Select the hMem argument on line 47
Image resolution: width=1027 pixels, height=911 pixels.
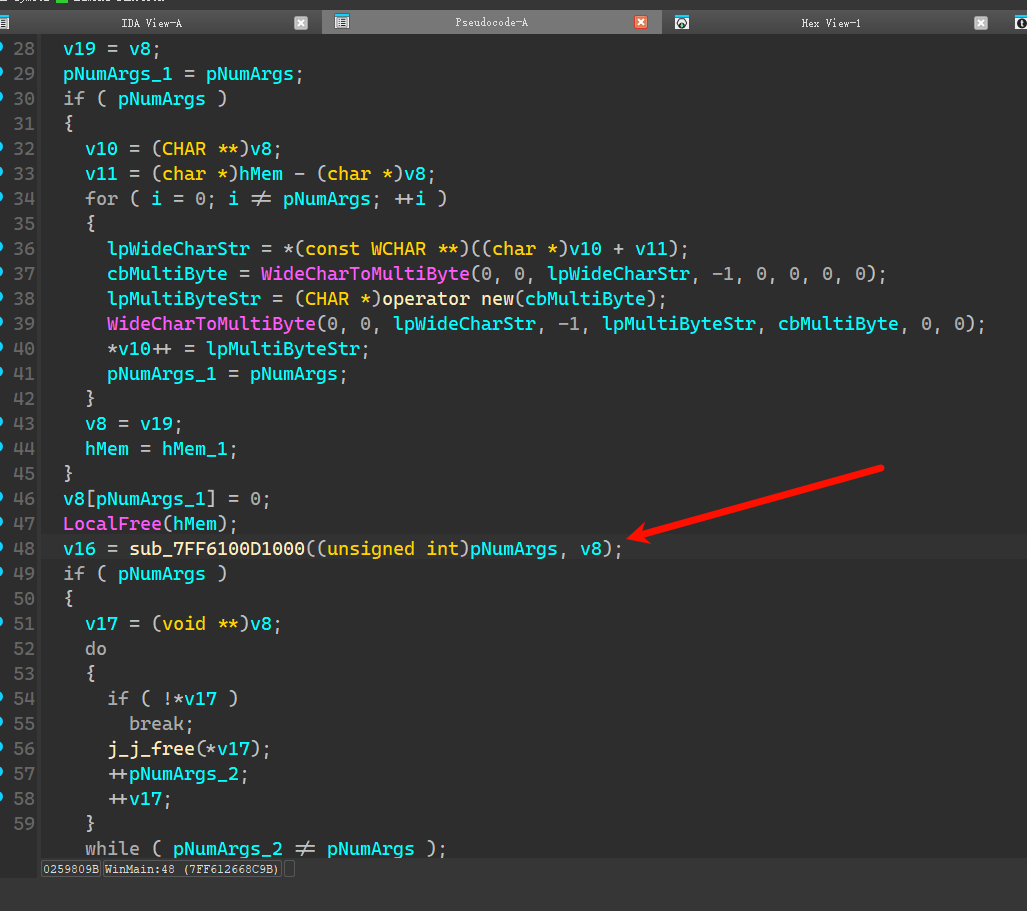click(195, 524)
